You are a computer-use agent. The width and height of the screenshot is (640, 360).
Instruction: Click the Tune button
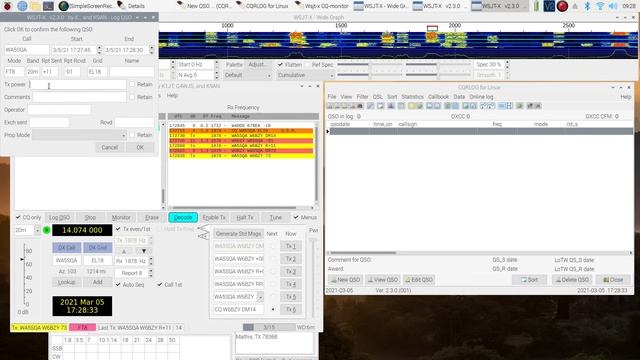pyautogui.click(x=276, y=218)
